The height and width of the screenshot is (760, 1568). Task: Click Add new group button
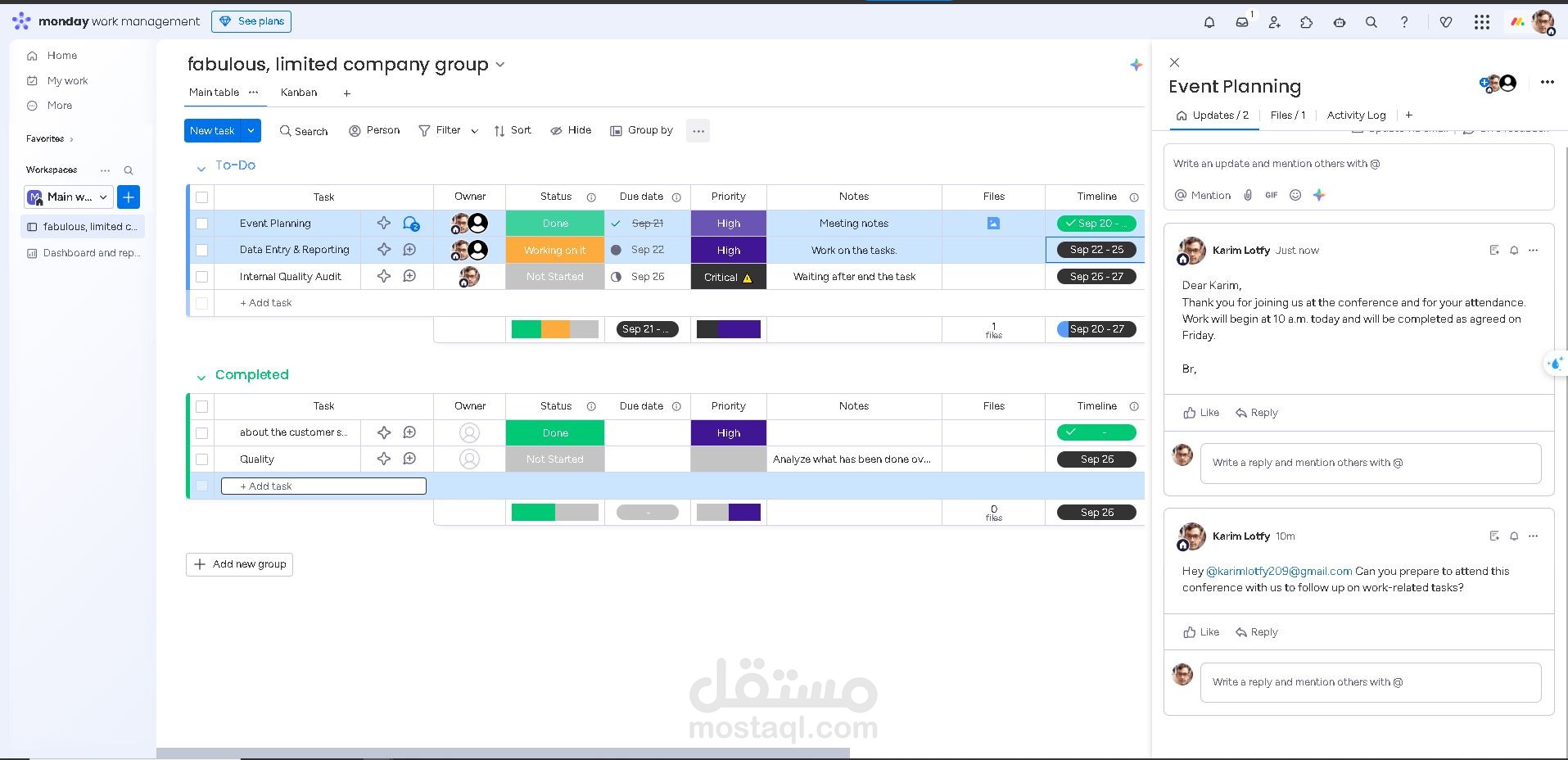239,564
